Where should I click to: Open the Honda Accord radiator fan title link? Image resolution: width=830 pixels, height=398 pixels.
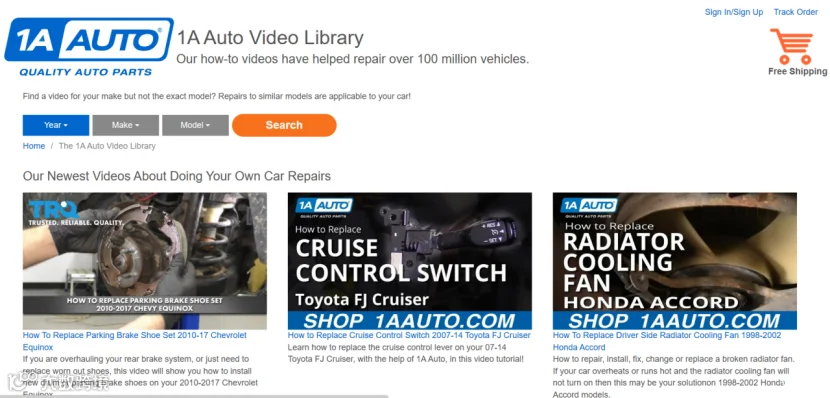point(667,341)
